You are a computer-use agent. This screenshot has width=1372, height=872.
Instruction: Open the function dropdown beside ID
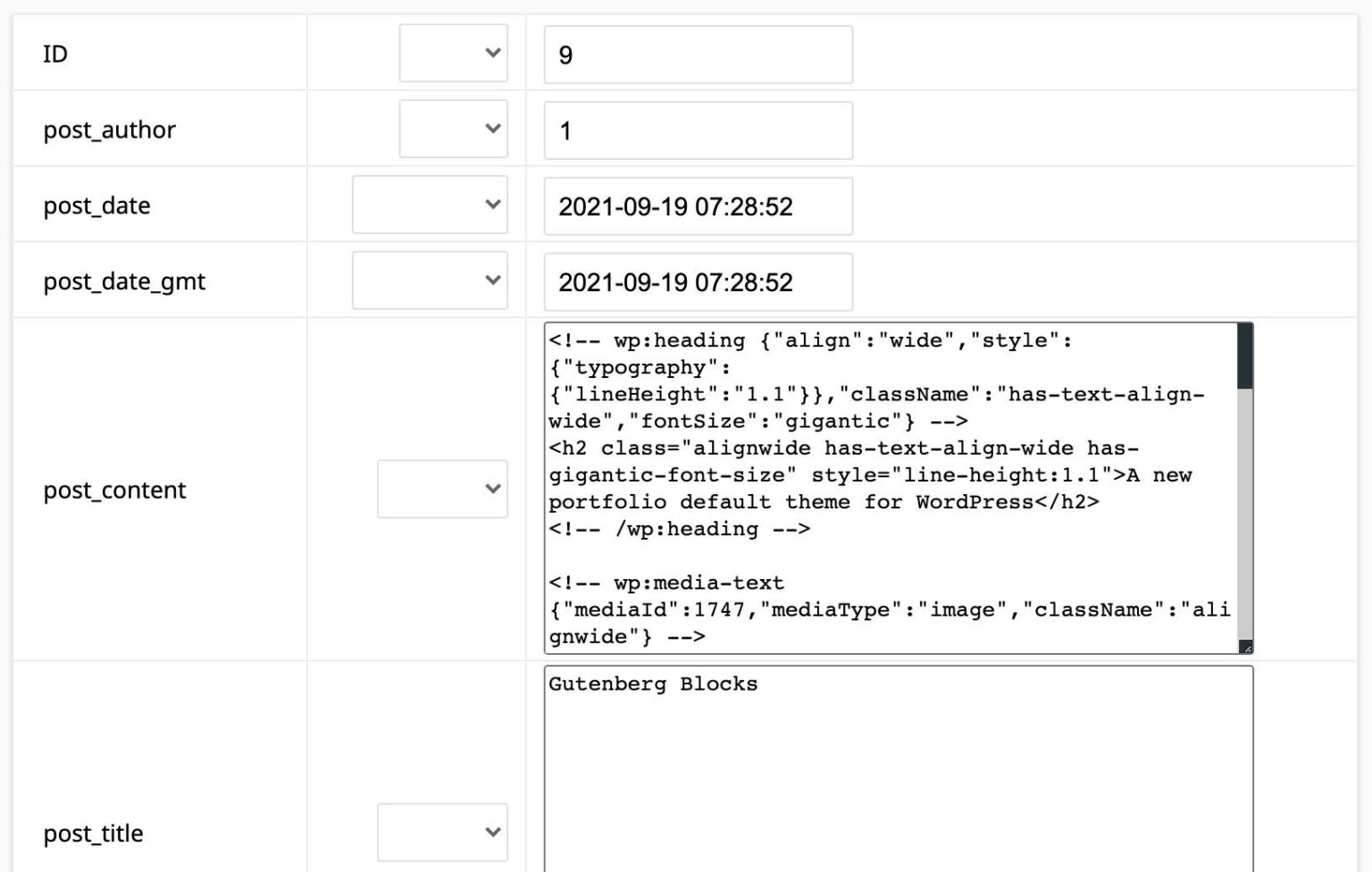[x=453, y=54]
